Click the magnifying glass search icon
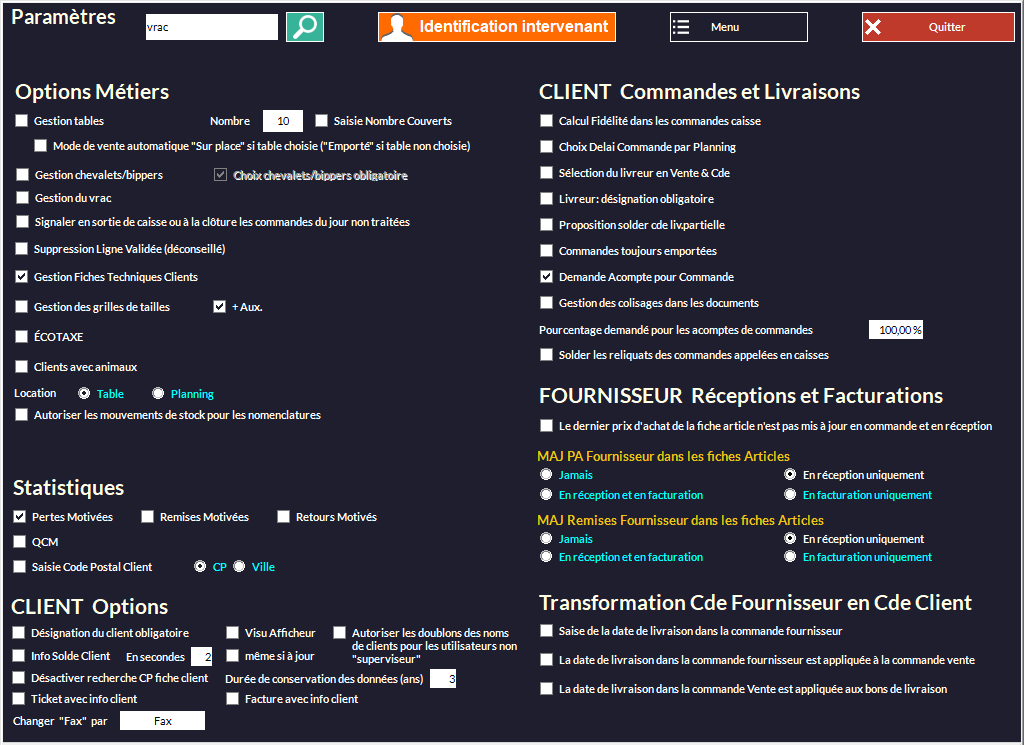Screen dimensions: 1024x745 (305, 27)
